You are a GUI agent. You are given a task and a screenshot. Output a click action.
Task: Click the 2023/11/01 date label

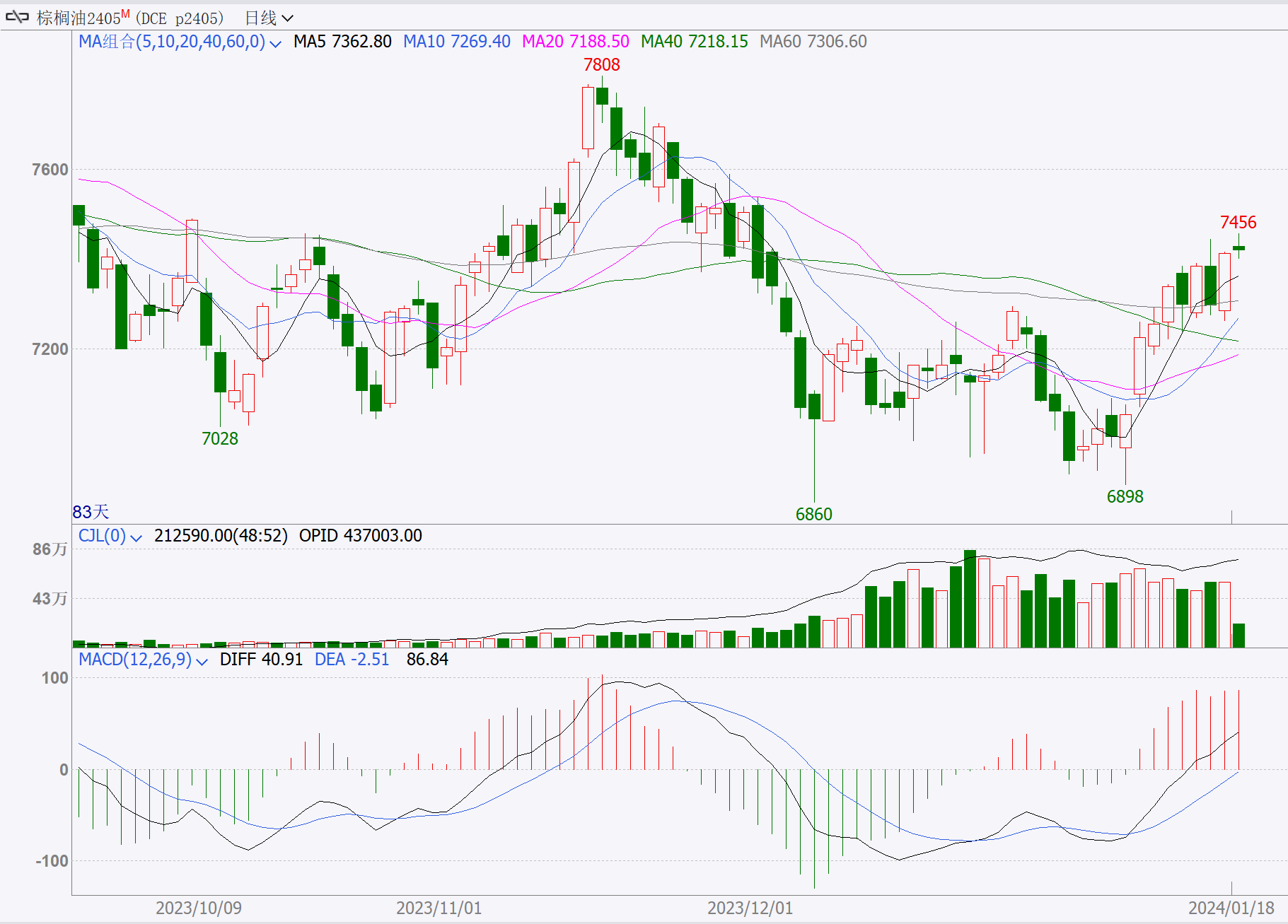(x=439, y=908)
